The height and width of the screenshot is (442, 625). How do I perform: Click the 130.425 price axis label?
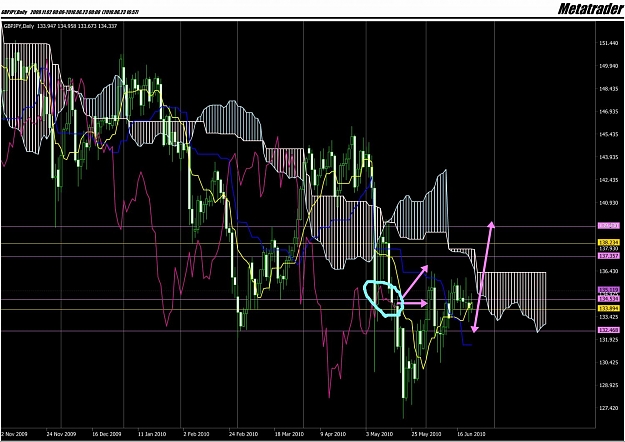pos(608,363)
